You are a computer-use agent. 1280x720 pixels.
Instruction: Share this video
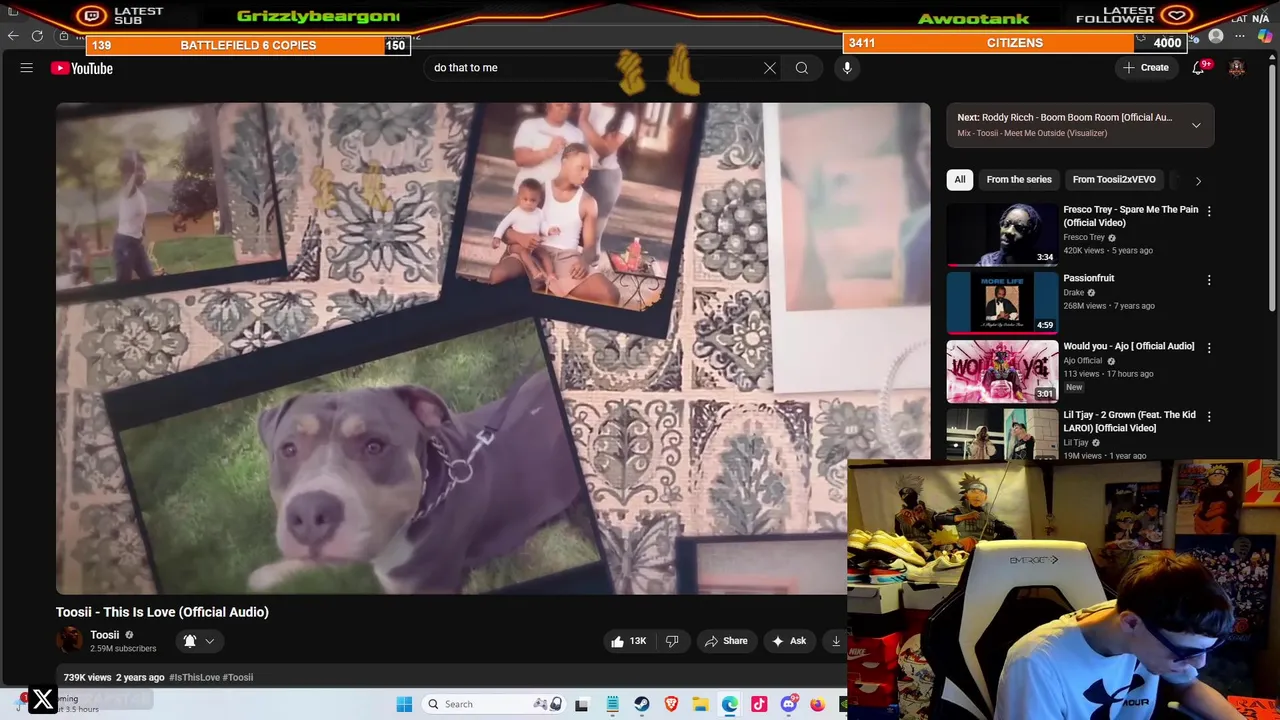726,641
